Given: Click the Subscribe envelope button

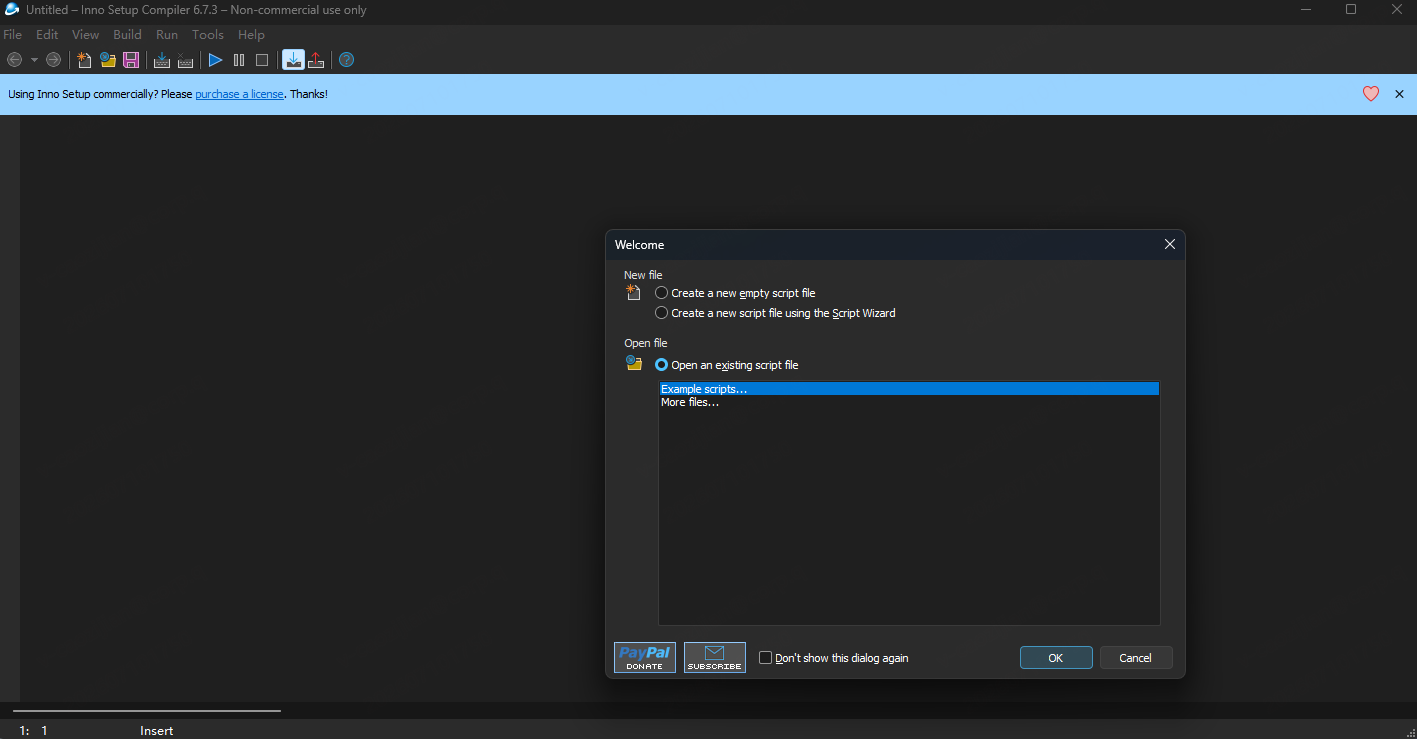Looking at the screenshot, I should pyautogui.click(x=715, y=657).
